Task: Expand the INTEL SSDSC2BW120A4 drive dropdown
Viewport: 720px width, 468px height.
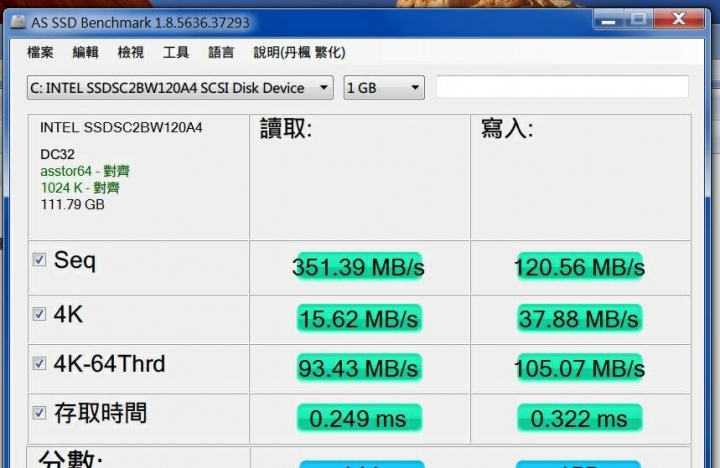Action: click(180, 88)
